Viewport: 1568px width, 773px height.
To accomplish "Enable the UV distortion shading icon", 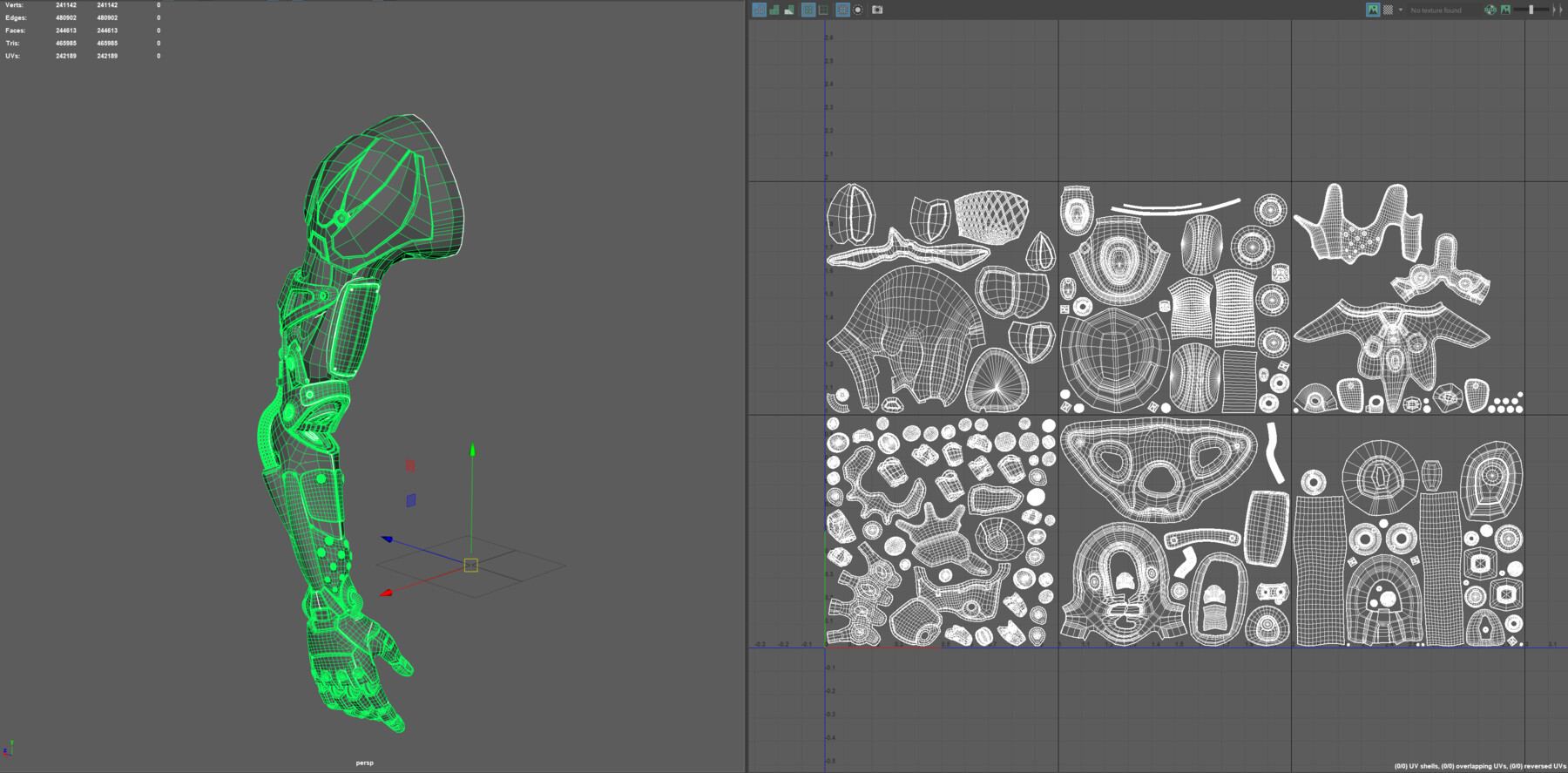I will [789, 10].
